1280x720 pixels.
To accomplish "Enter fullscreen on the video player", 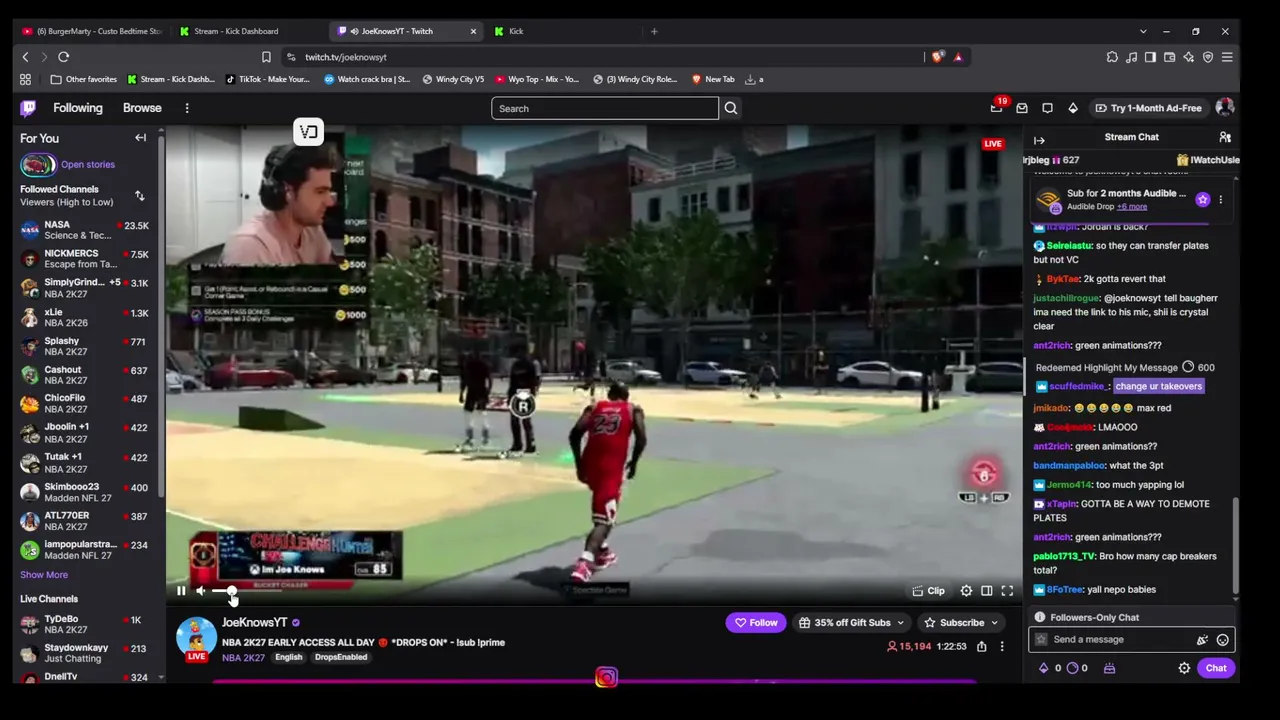I will (1007, 591).
